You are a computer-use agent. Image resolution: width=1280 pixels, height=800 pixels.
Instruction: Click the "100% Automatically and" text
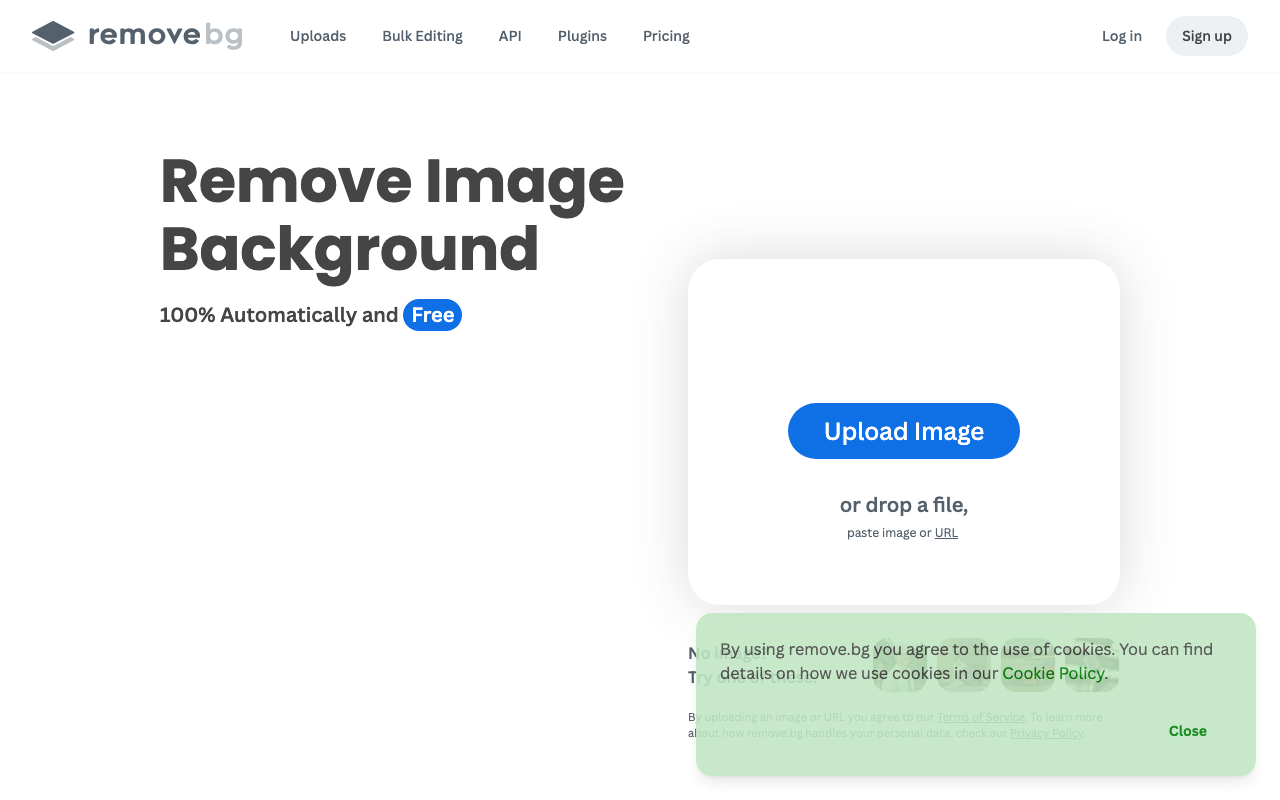point(279,315)
